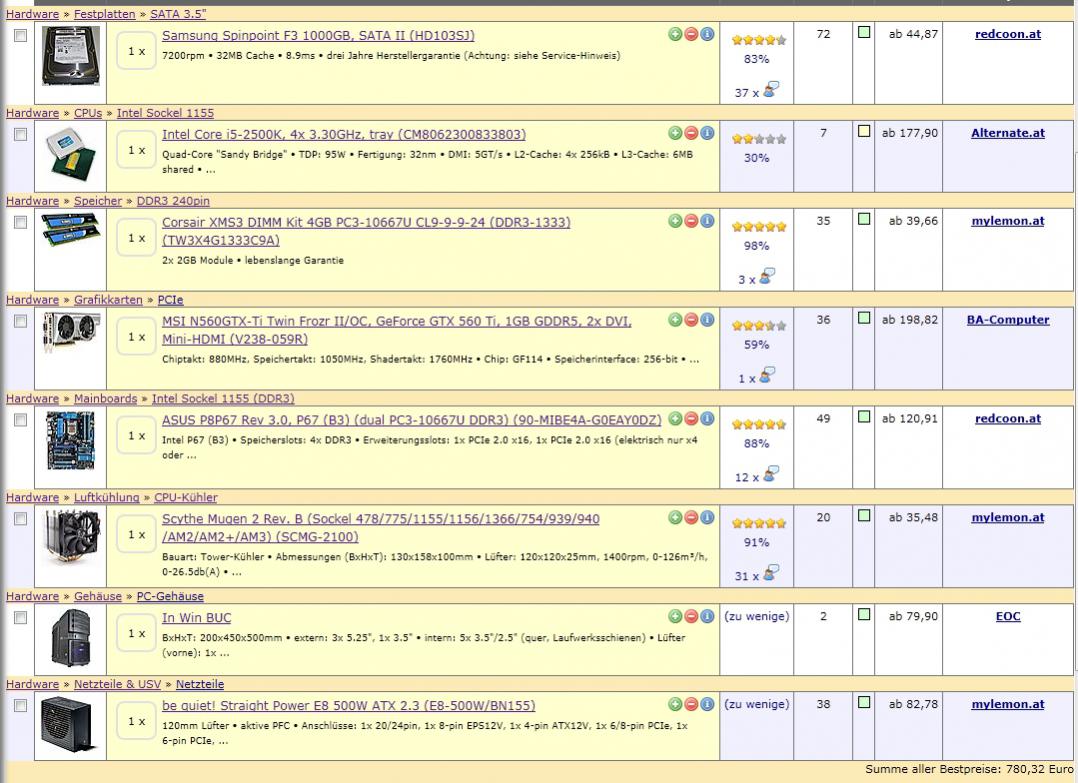Open be quiet! Straight Power E8 500W link

349,706
